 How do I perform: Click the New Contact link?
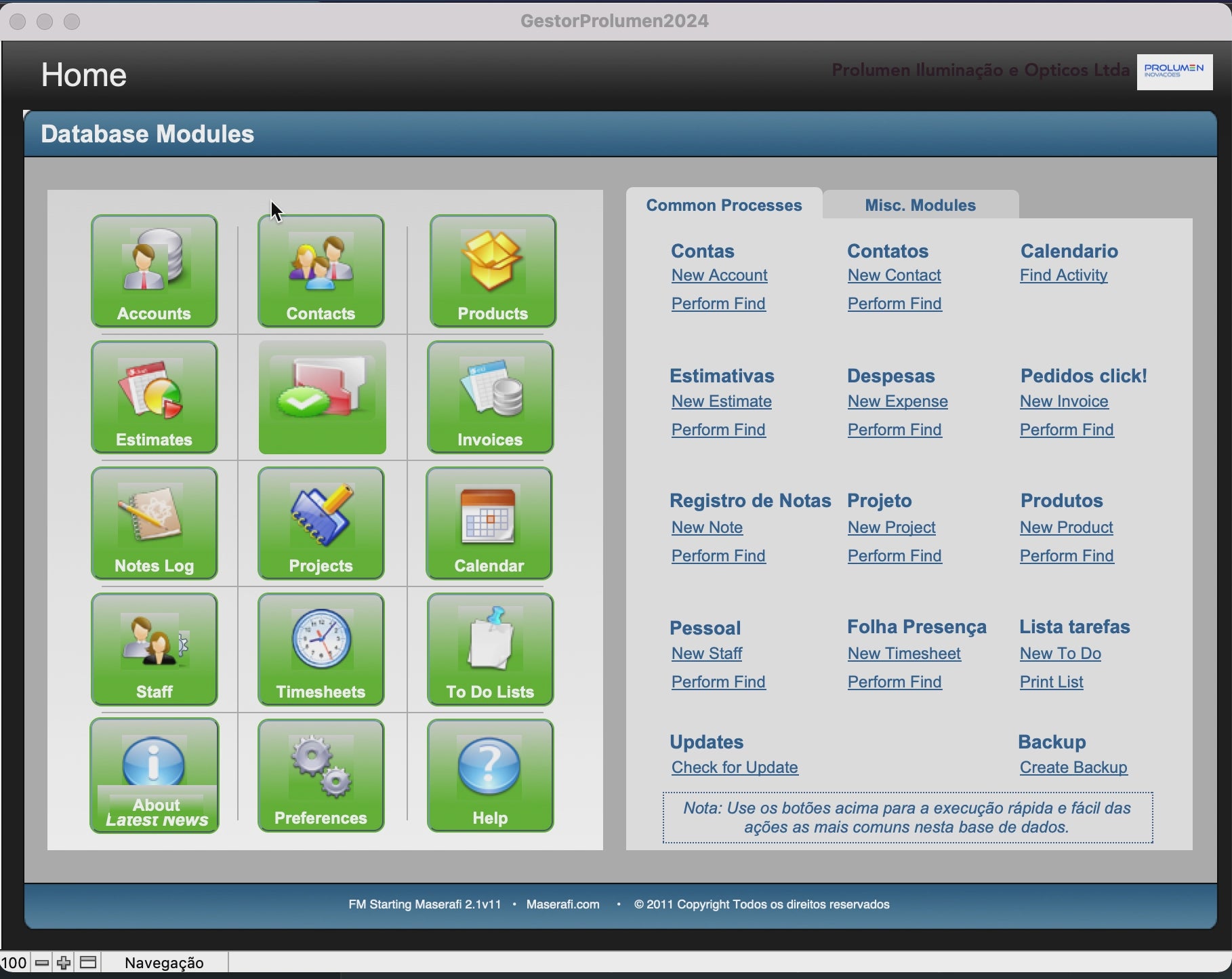(x=895, y=275)
